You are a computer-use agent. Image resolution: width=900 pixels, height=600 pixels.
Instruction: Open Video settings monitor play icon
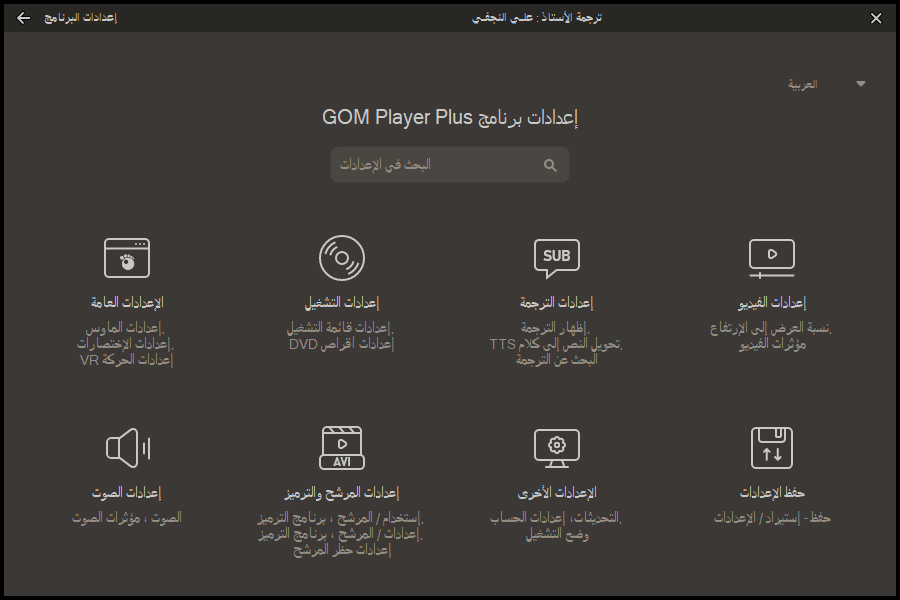click(x=772, y=258)
